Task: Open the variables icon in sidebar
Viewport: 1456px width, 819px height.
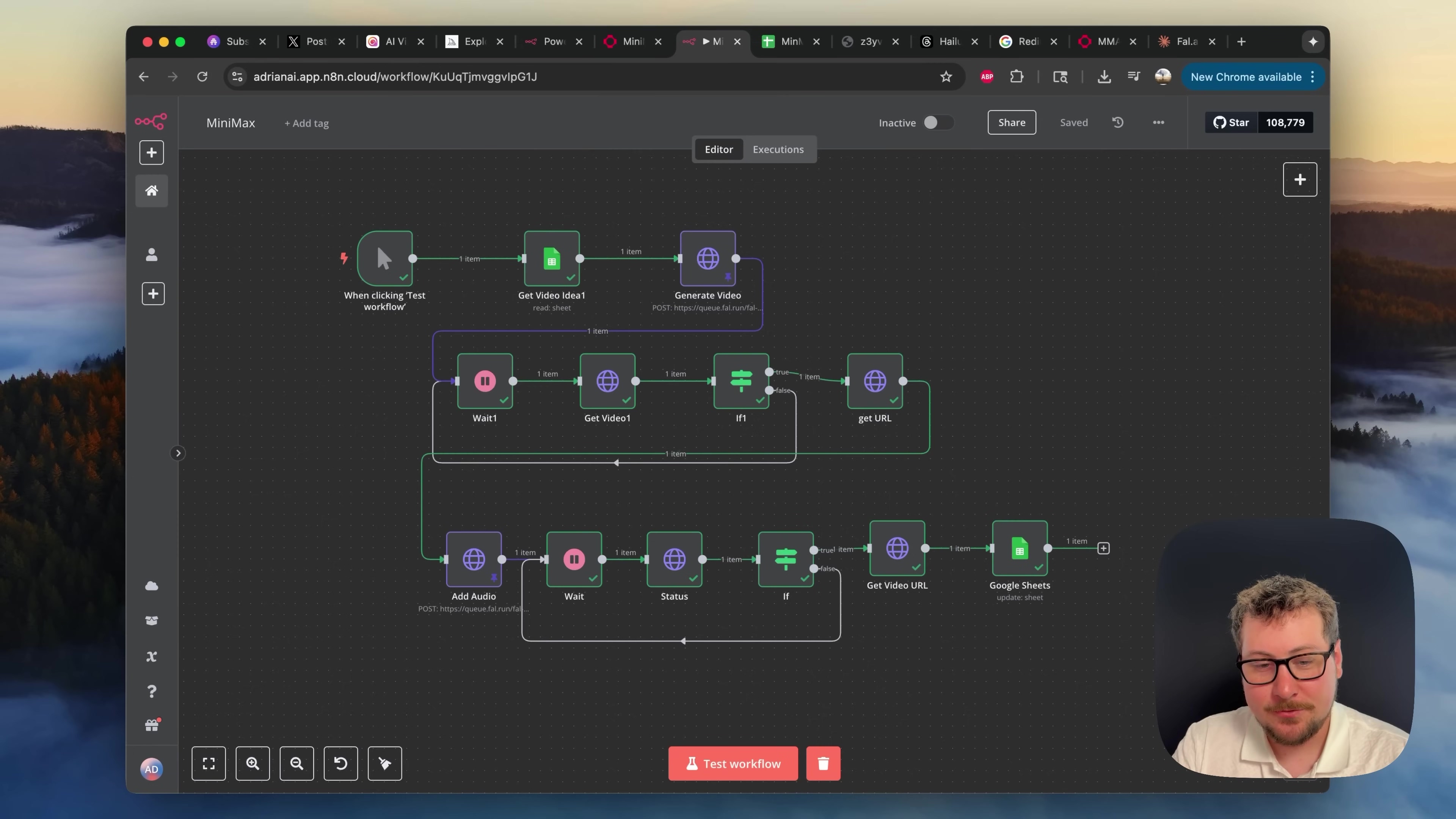Action: pyautogui.click(x=152, y=657)
